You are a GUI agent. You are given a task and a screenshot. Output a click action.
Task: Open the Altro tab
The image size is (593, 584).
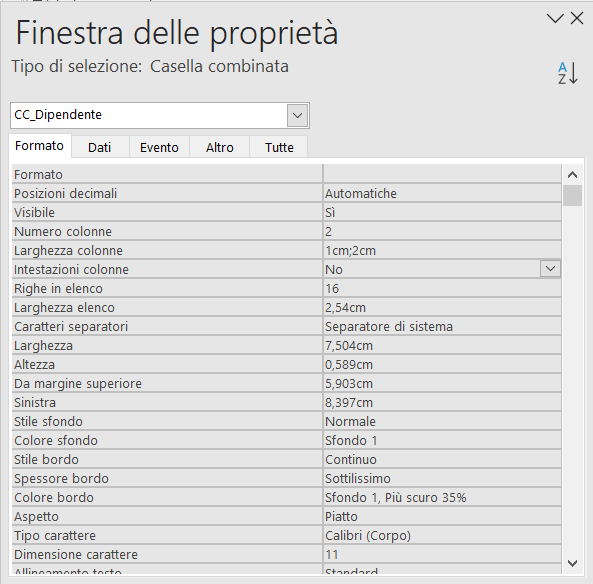tap(220, 147)
